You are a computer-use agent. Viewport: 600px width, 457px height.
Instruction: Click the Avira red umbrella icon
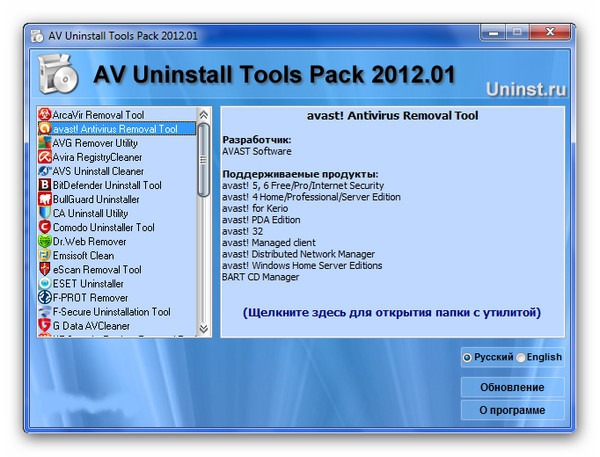45,157
